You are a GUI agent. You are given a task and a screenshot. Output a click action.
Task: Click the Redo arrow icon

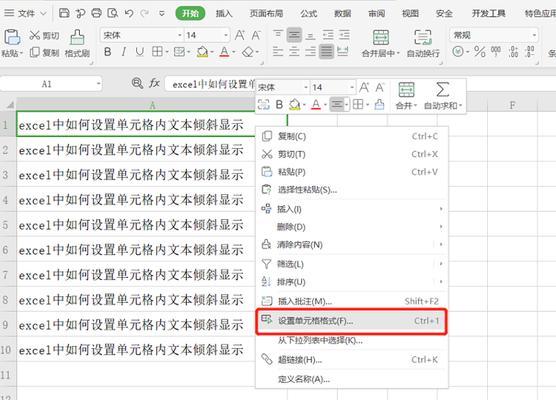[x=144, y=13]
